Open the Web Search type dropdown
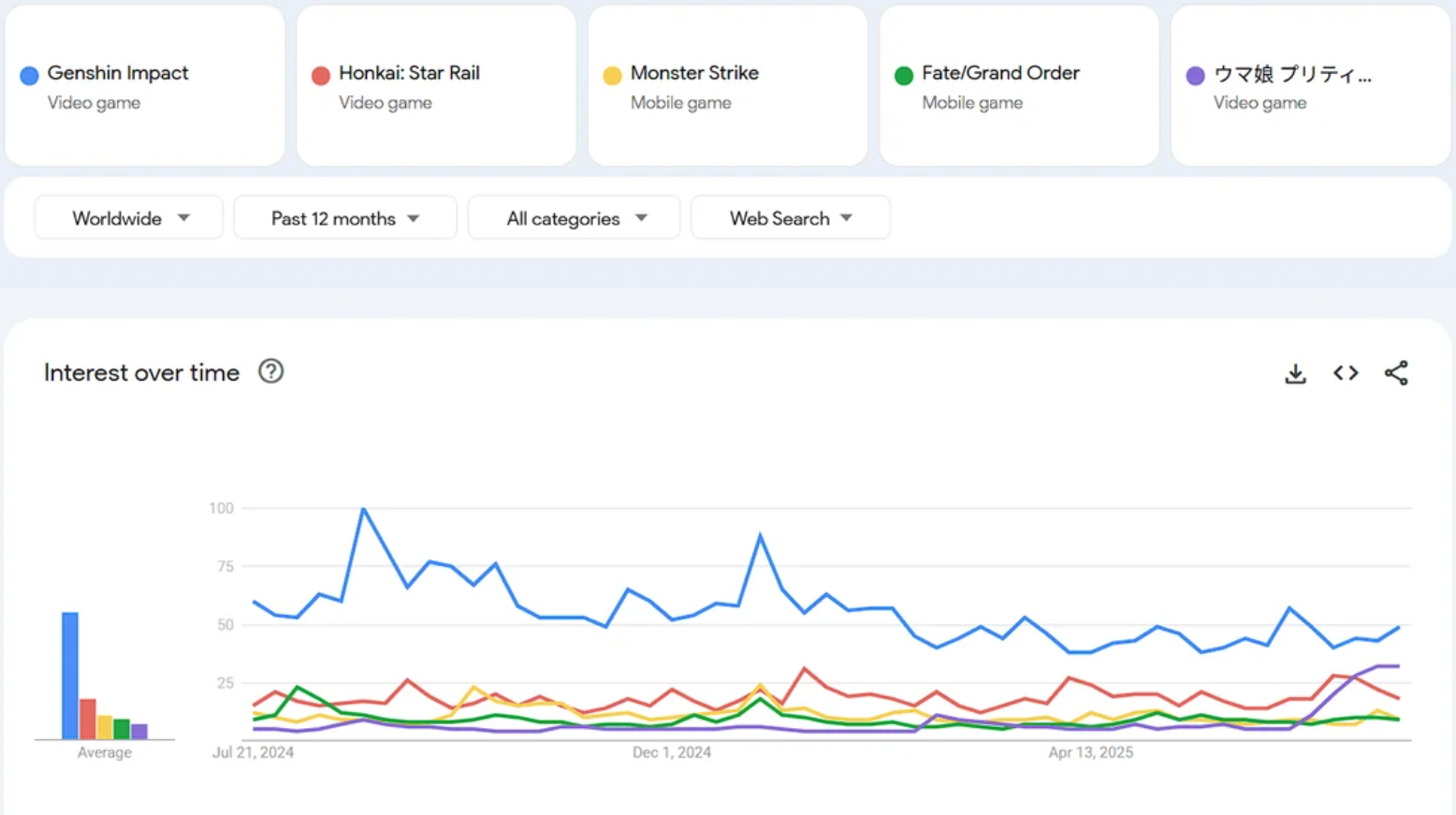This screenshot has width=1456, height=815. pyautogui.click(x=790, y=217)
